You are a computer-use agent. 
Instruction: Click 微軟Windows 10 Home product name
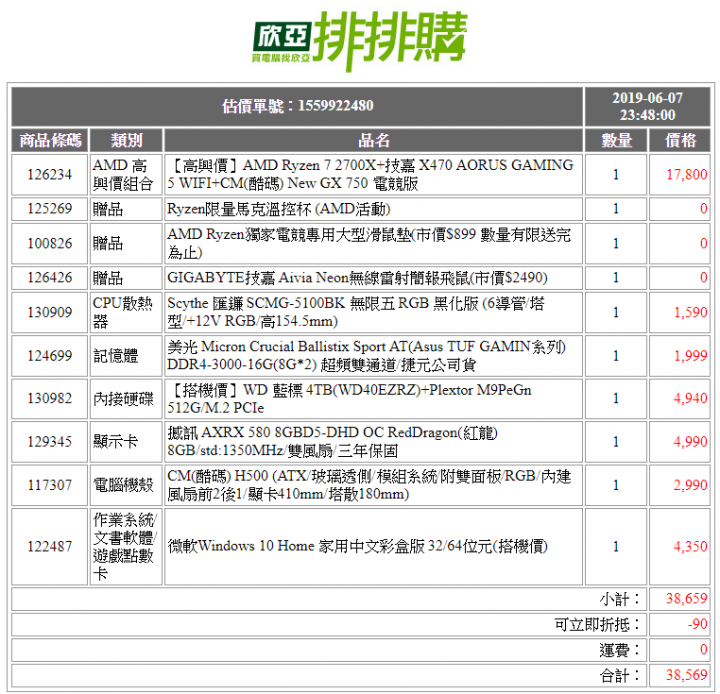[x=358, y=547]
